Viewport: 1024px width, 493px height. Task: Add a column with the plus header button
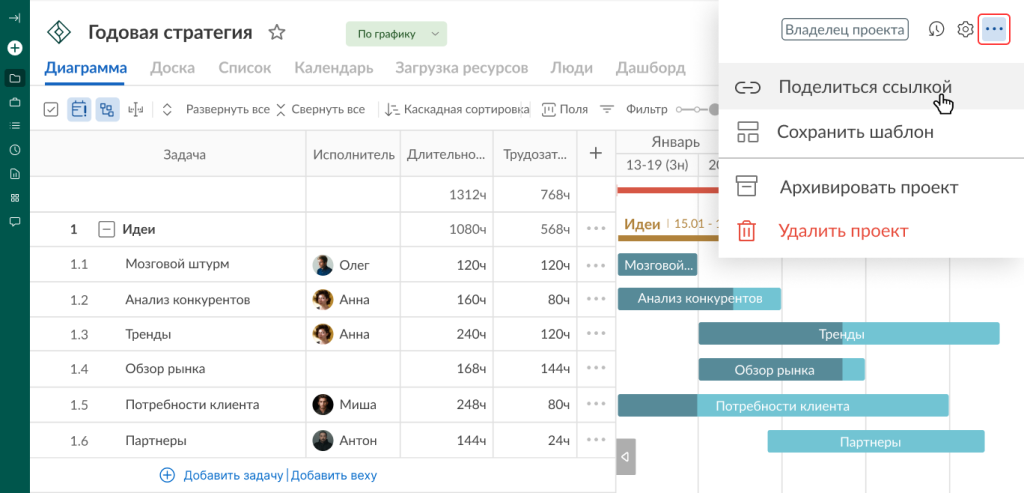[x=595, y=153]
